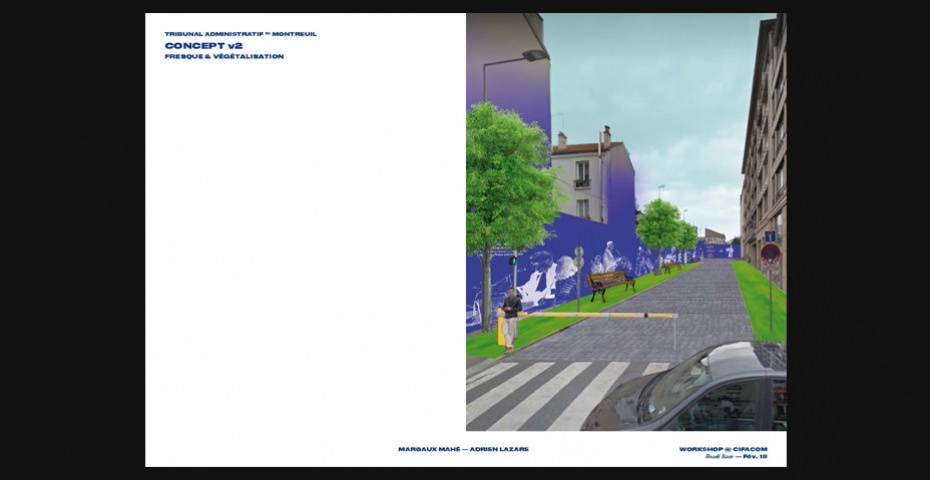930x480 pixels.
Task: Select the "TRIBUNAL ADMINISTRATIF — MONTREUIL" title text
Action: tap(240, 34)
